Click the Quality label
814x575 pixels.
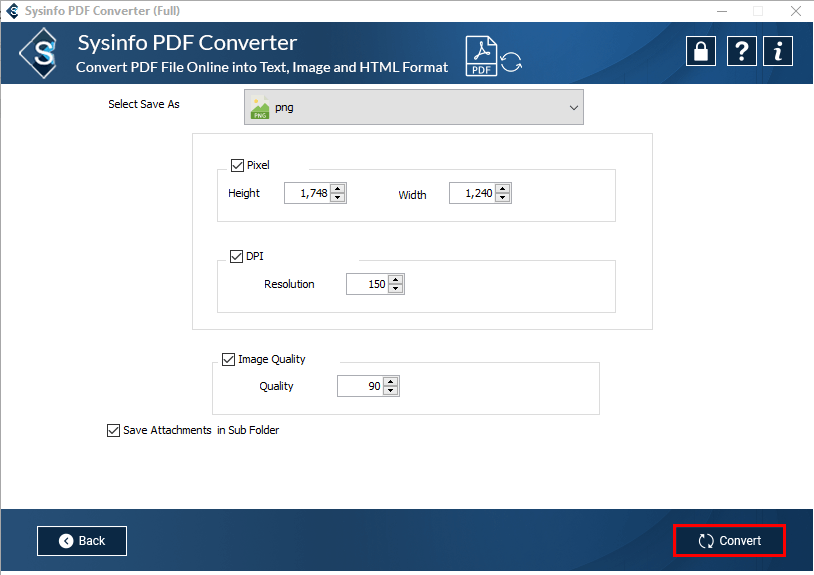276,386
